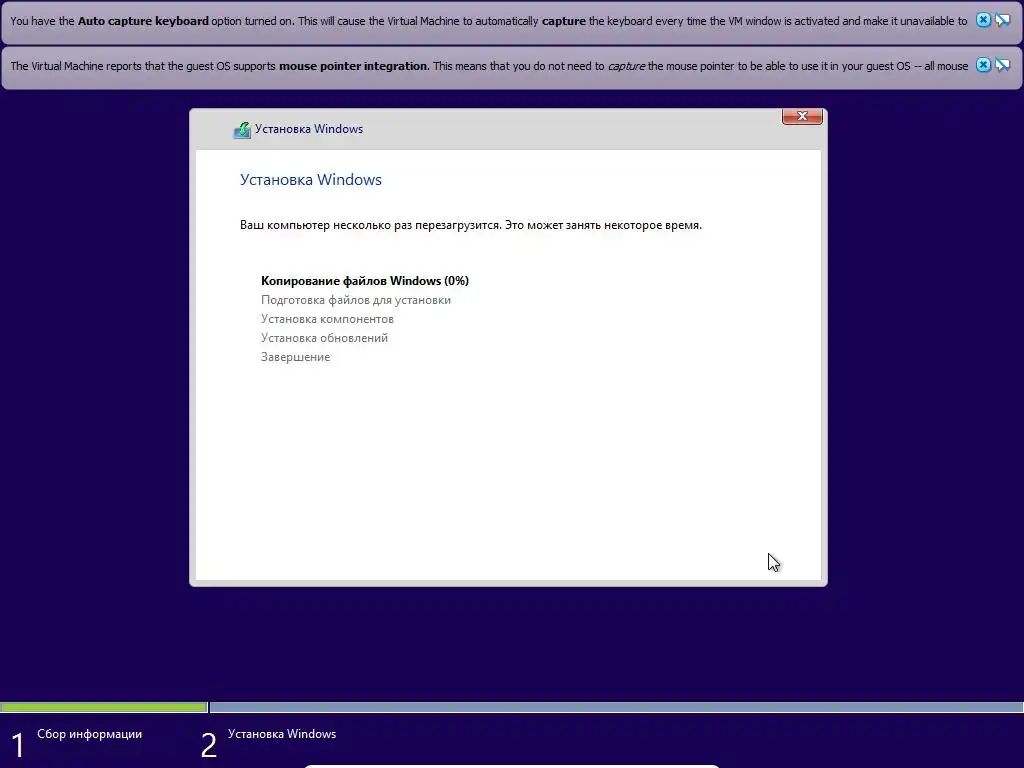The image size is (1024, 768).
Task: Click the Подготовка файлов для установки step
Action: tap(356, 300)
